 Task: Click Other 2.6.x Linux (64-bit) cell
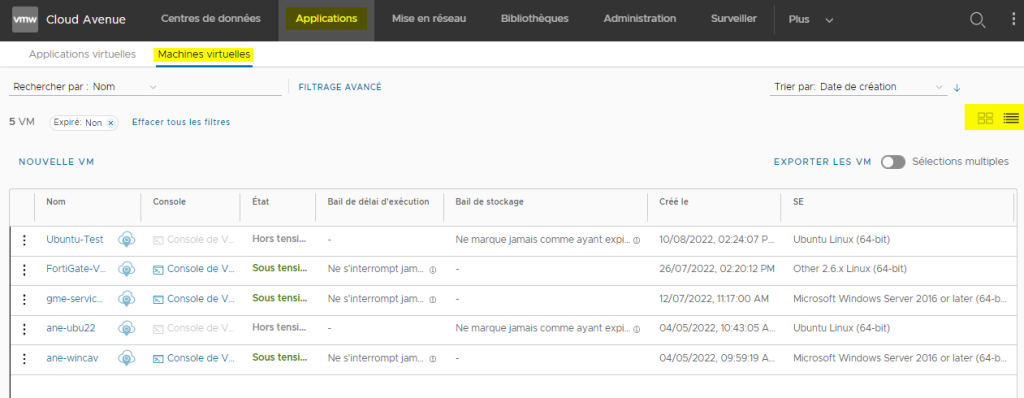850,269
